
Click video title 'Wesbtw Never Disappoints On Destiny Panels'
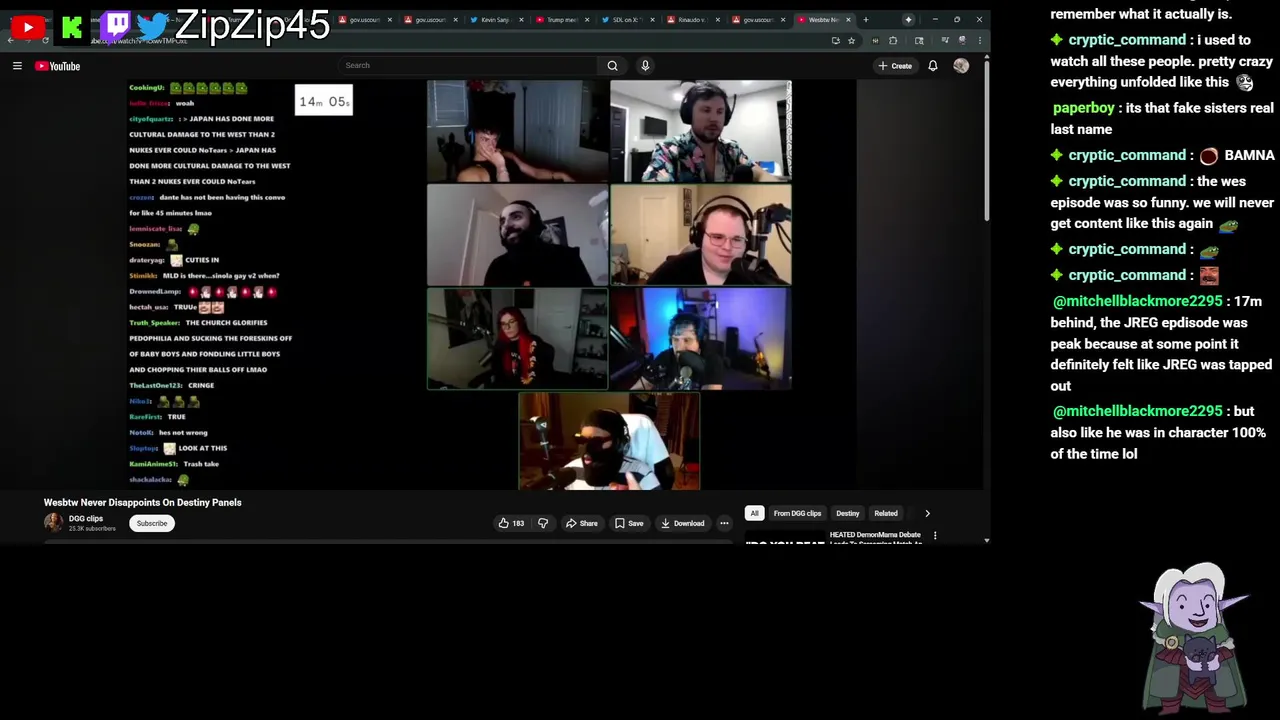click(x=143, y=502)
